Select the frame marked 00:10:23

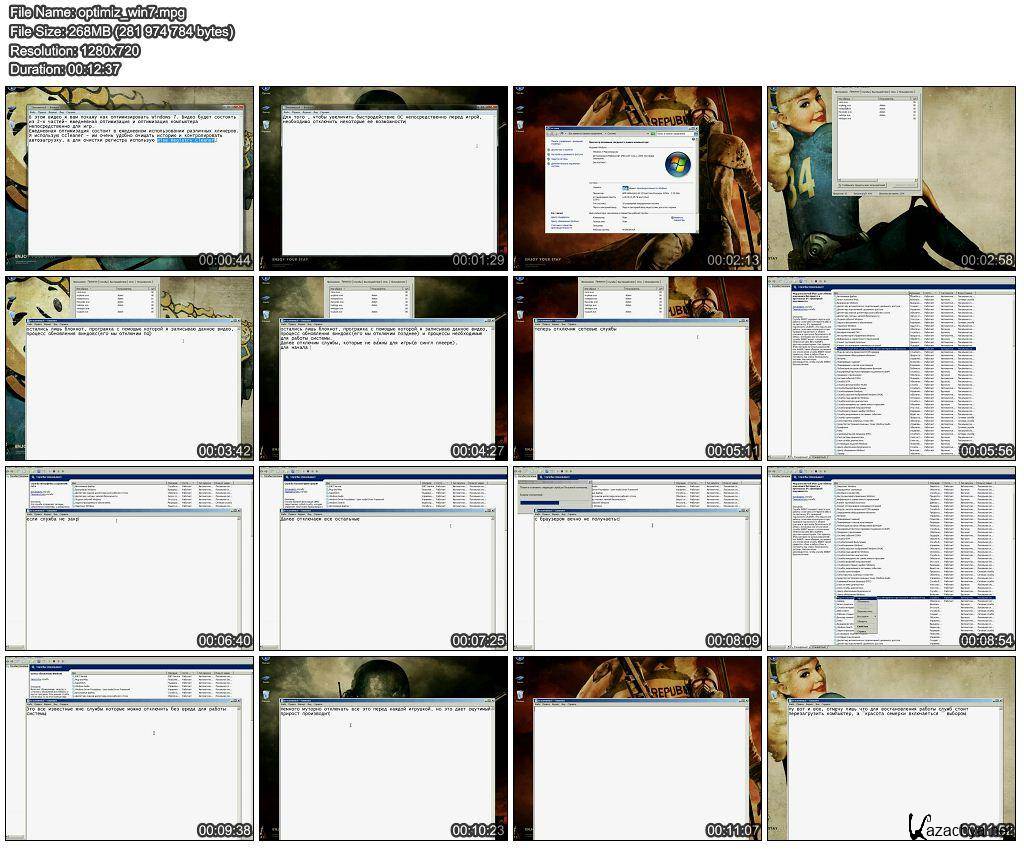[x=383, y=748]
